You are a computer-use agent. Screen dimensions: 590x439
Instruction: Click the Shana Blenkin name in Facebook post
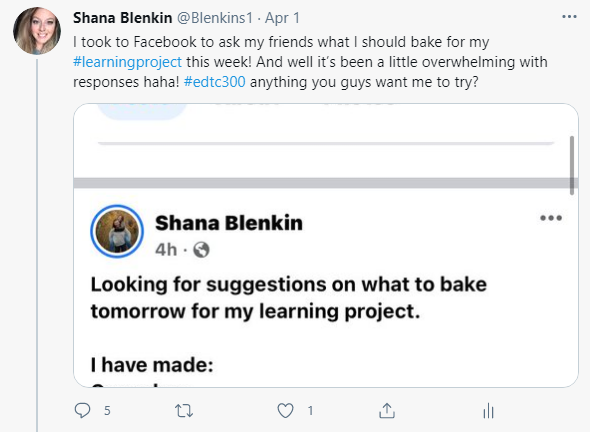coord(229,223)
